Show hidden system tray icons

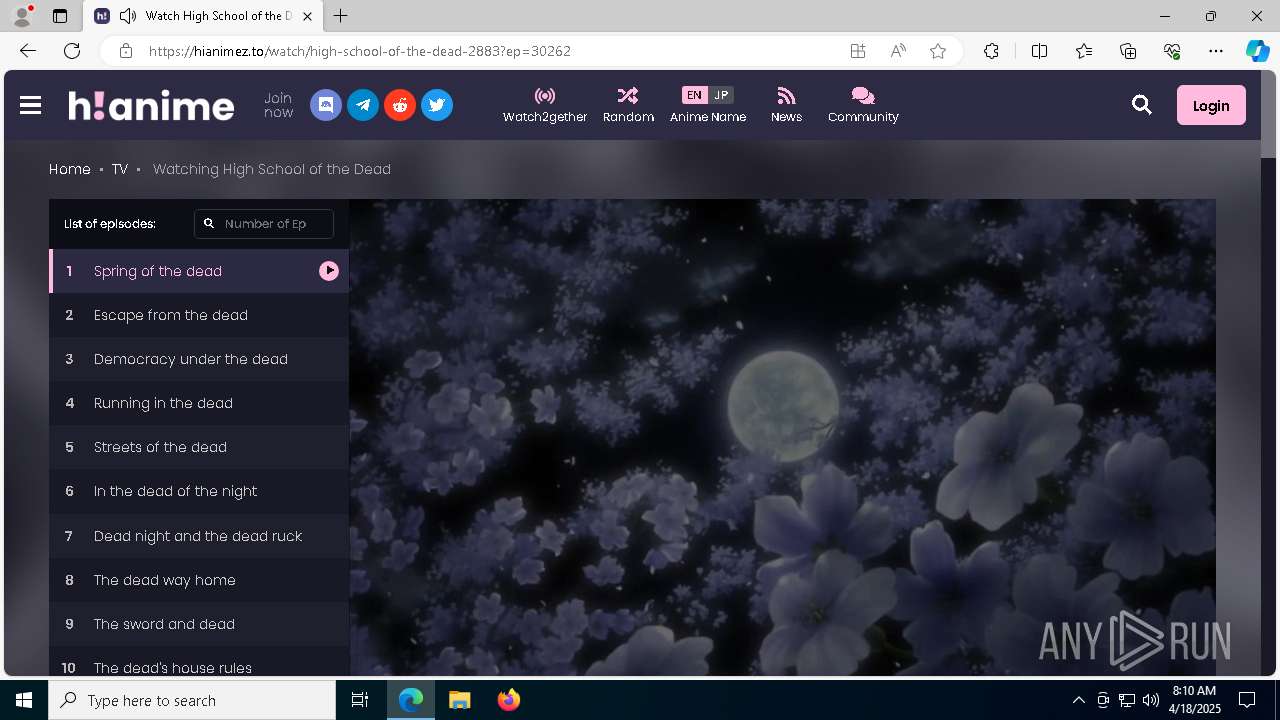pos(1078,700)
